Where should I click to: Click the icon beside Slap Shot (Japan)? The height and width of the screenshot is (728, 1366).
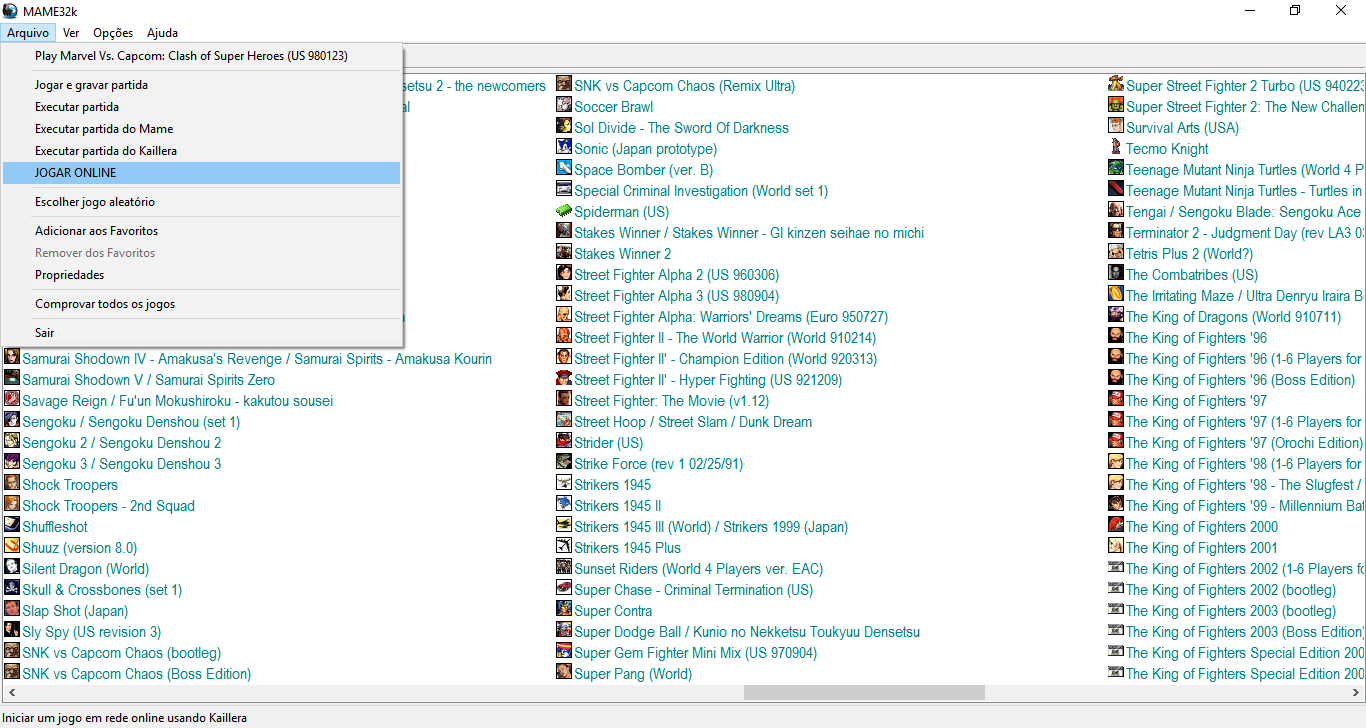pyautogui.click(x=12, y=610)
